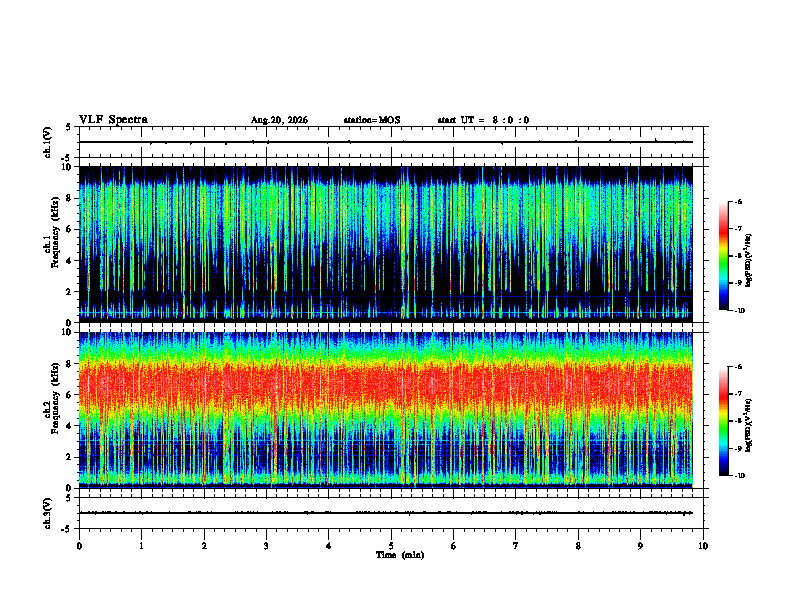Image resolution: width=792 pixels, height=612 pixels.
Task: Click the -10 label on ch.2 colorbar
Action: 737,475
